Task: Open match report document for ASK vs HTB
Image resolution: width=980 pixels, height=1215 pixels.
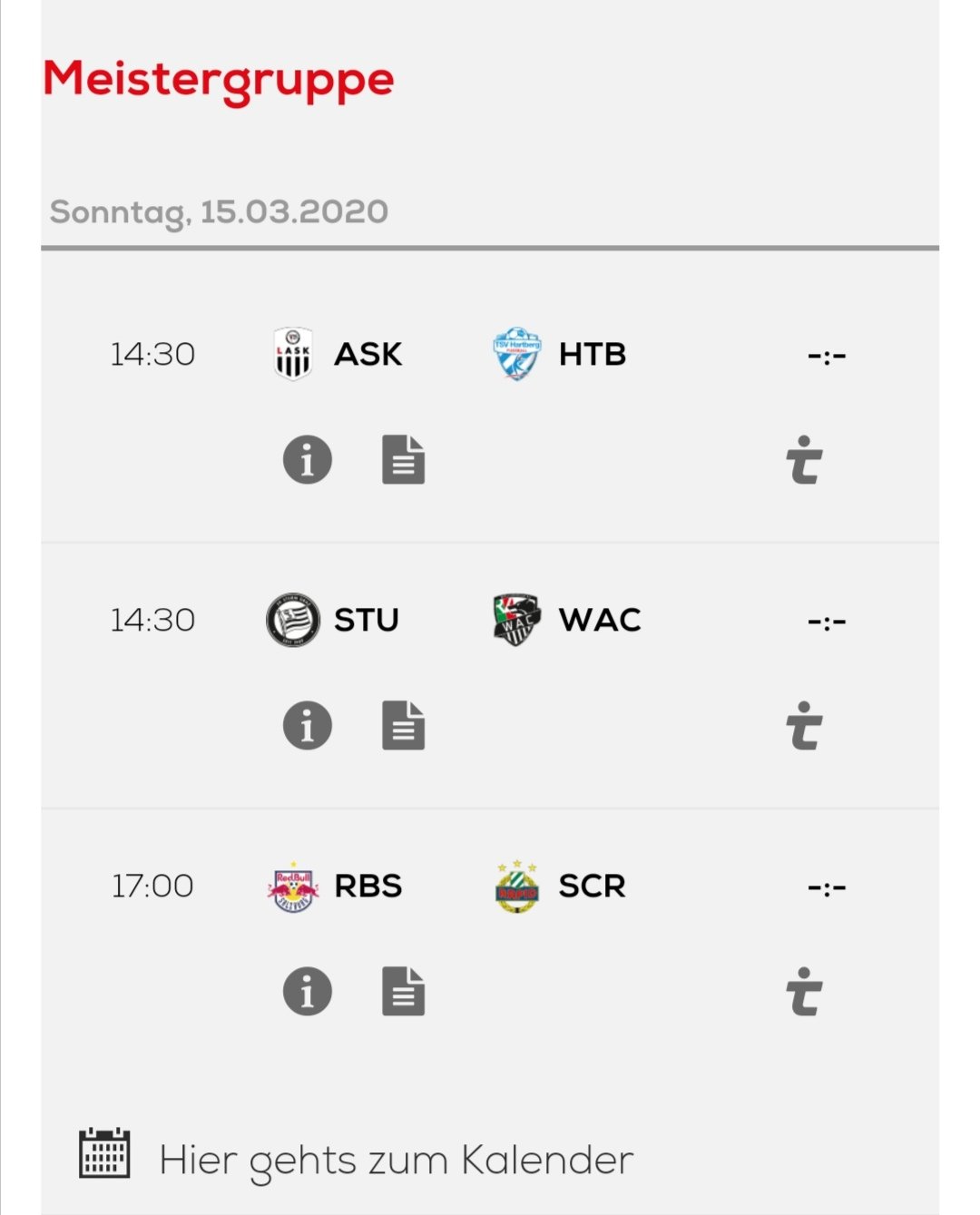Action: coord(404,459)
